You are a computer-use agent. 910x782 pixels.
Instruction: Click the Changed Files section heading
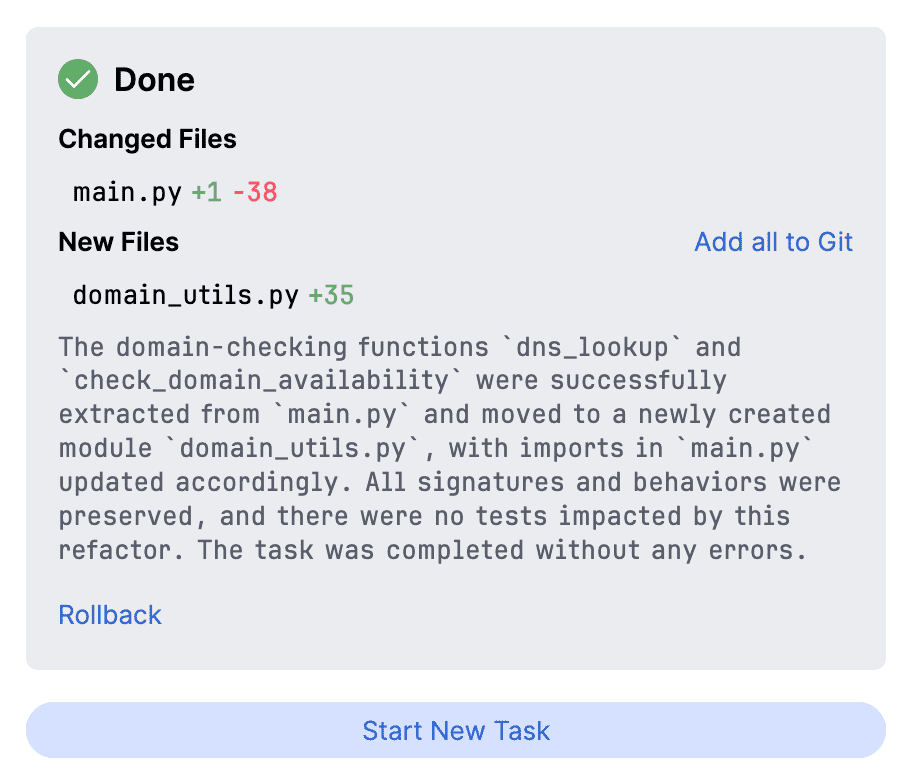click(147, 139)
